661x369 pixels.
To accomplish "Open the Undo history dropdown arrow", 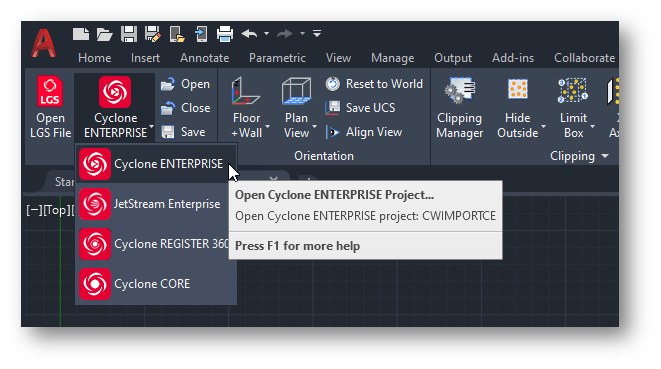I will (266, 33).
